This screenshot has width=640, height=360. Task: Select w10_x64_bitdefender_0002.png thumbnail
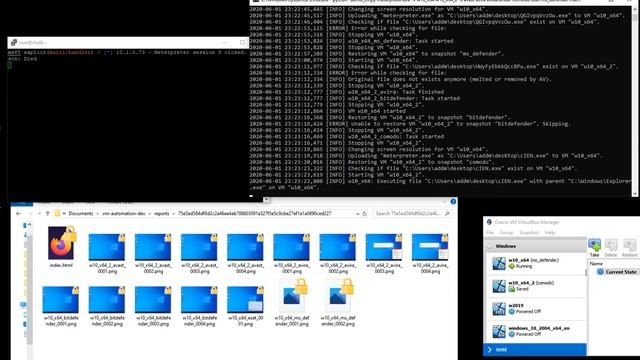pos(107,300)
